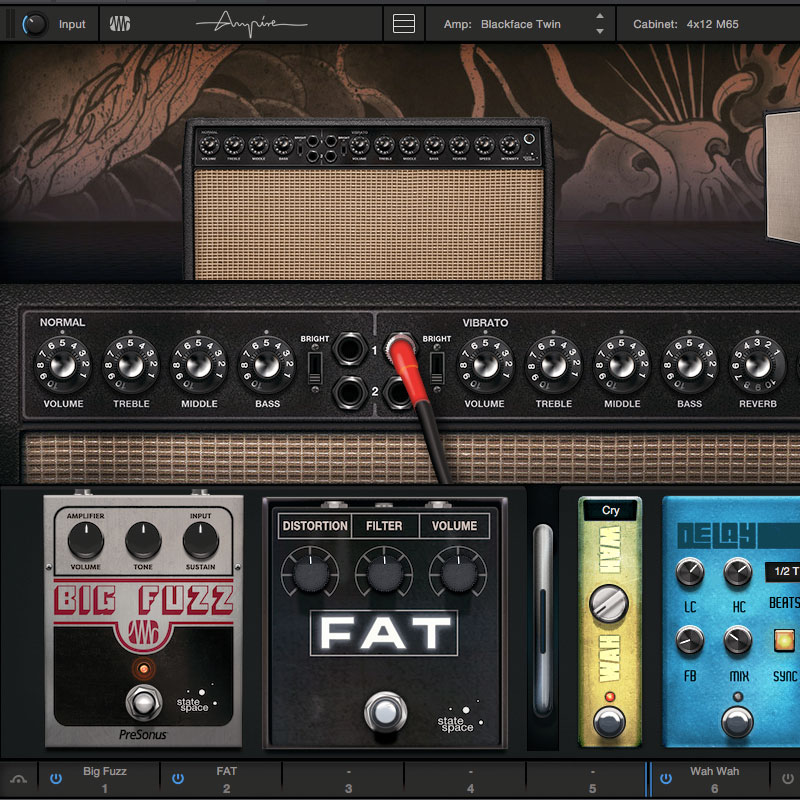Open the Cabinet selector
This screenshot has width=800, height=800.
(709, 24)
